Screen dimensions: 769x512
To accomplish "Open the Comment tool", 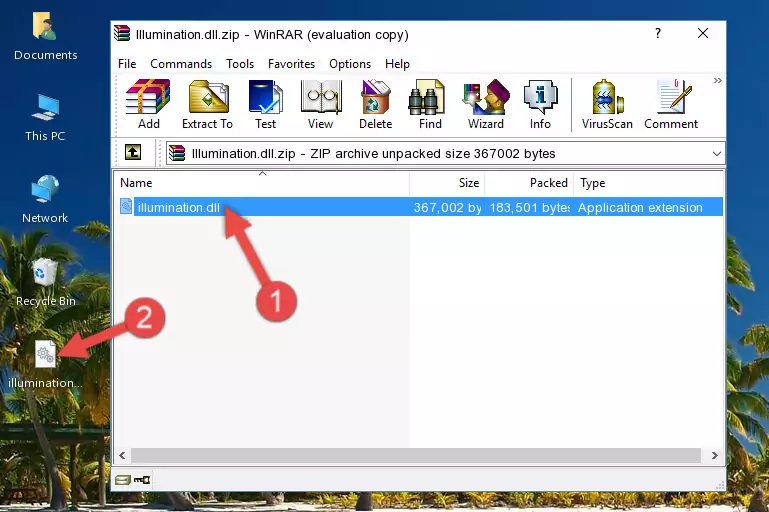I will (x=671, y=104).
